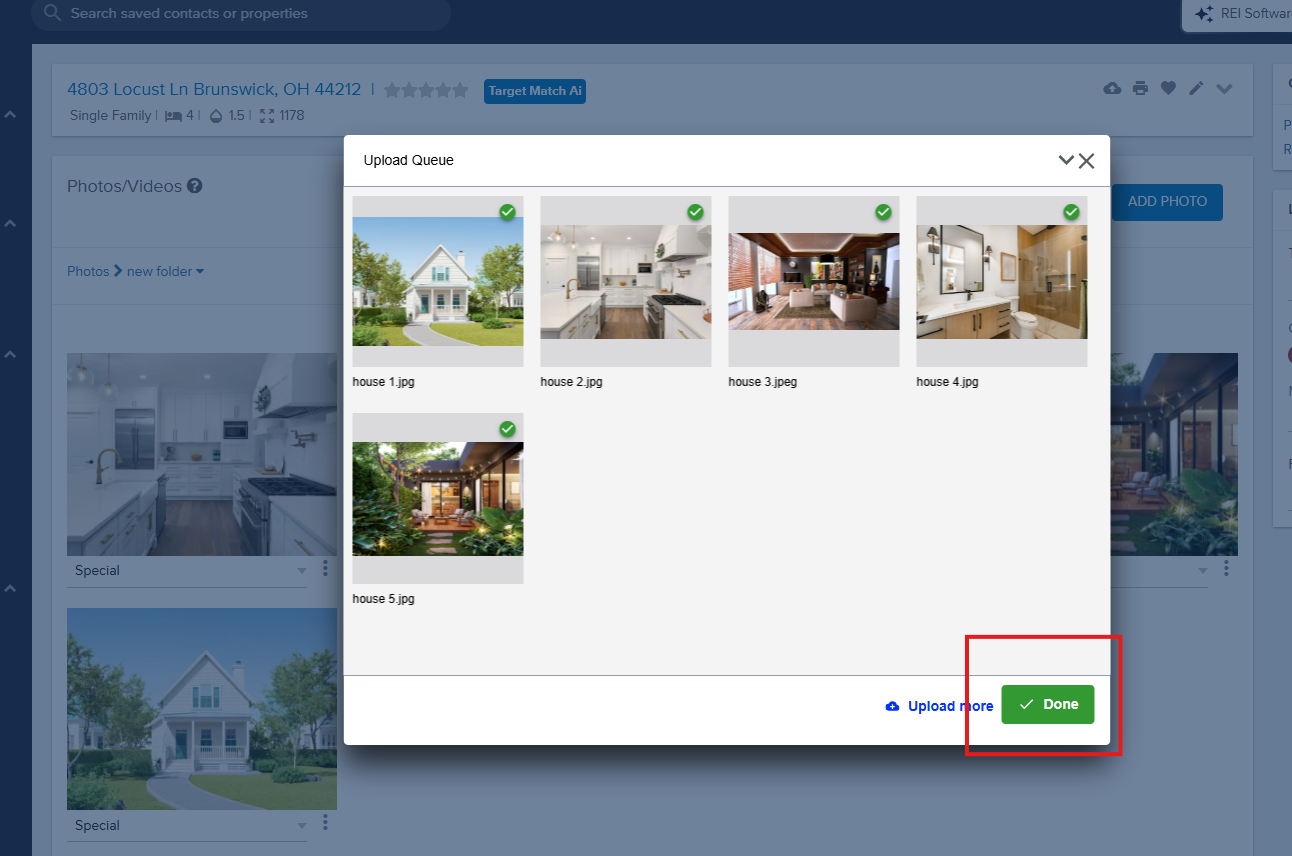1292x856 pixels.
Task: Click the print icon in property header
Action: point(1140,89)
